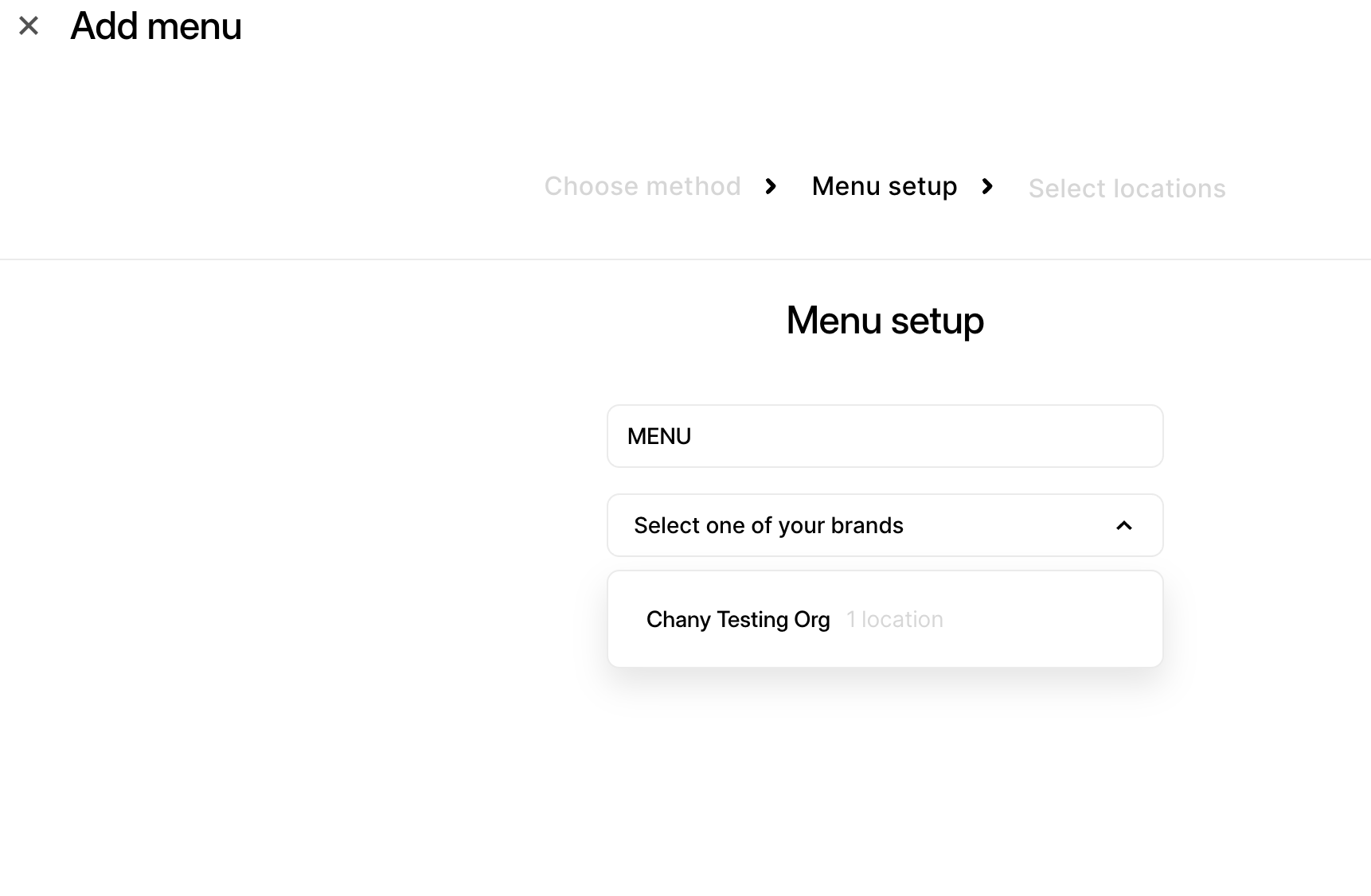This screenshot has height=896, width=1371.
Task: Select the Menu setup breadcrumb step
Action: 884,186
